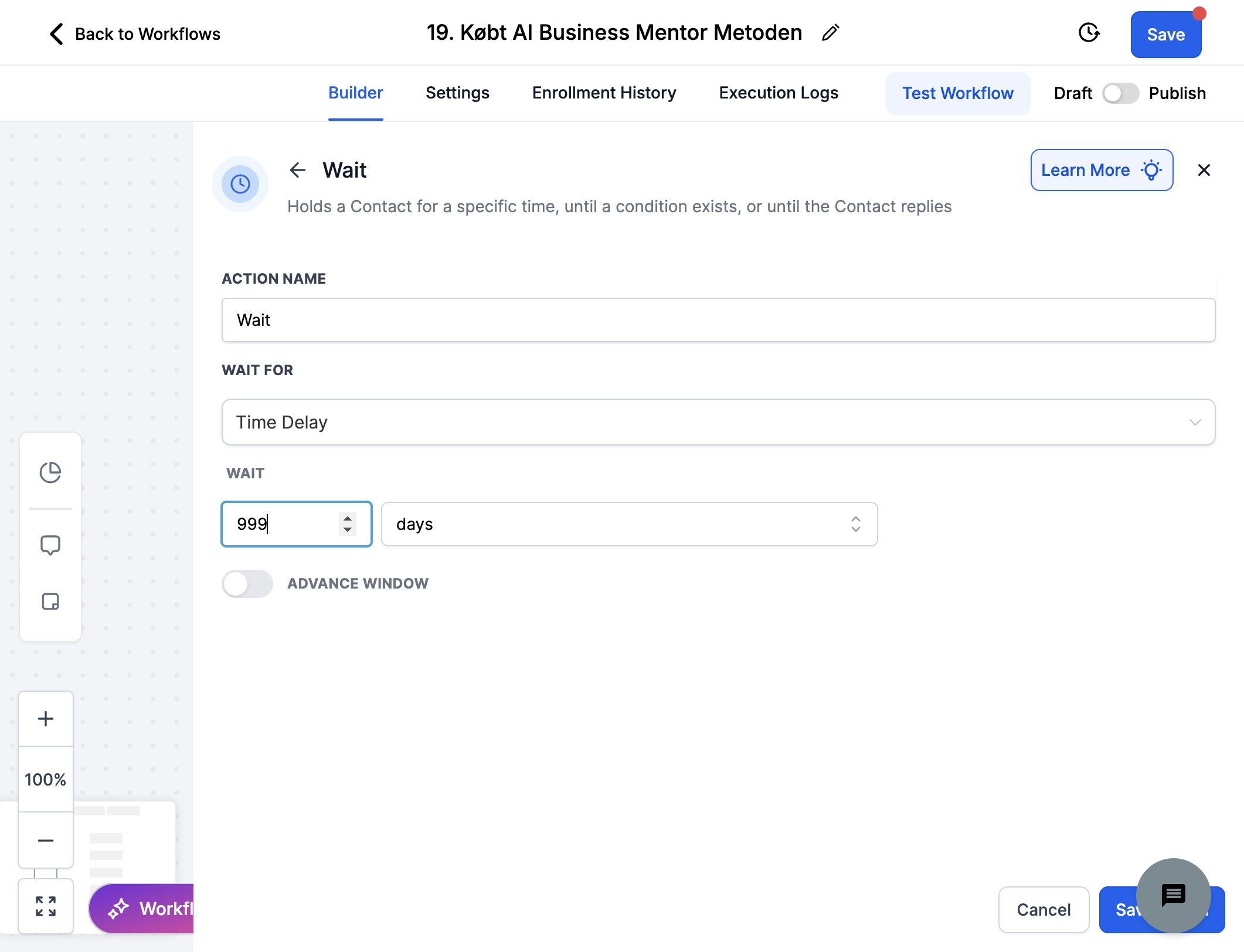The width and height of the screenshot is (1244, 952).
Task: Expand the Time Delay dropdown
Action: click(x=719, y=422)
